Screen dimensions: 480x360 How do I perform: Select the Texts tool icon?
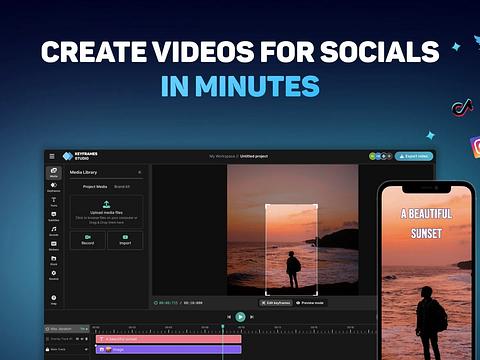tap(54, 202)
